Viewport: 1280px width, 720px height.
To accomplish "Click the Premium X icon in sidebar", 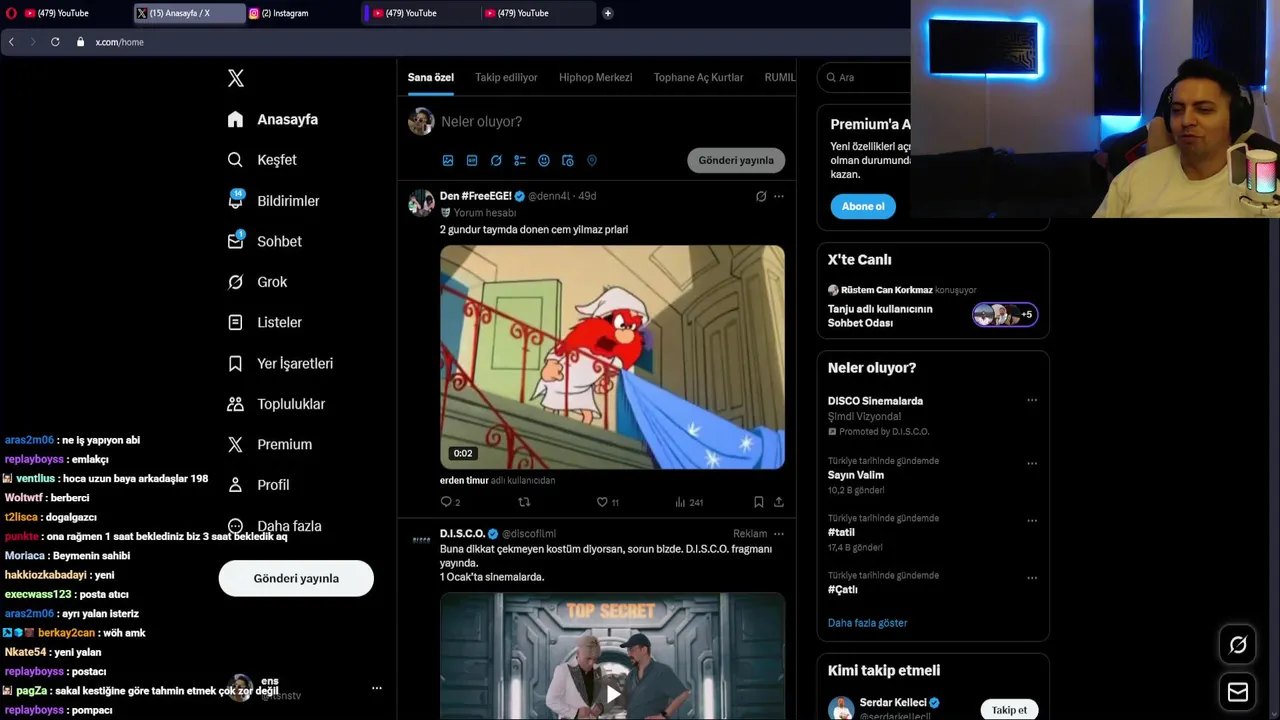I will click(x=235, y=444).
